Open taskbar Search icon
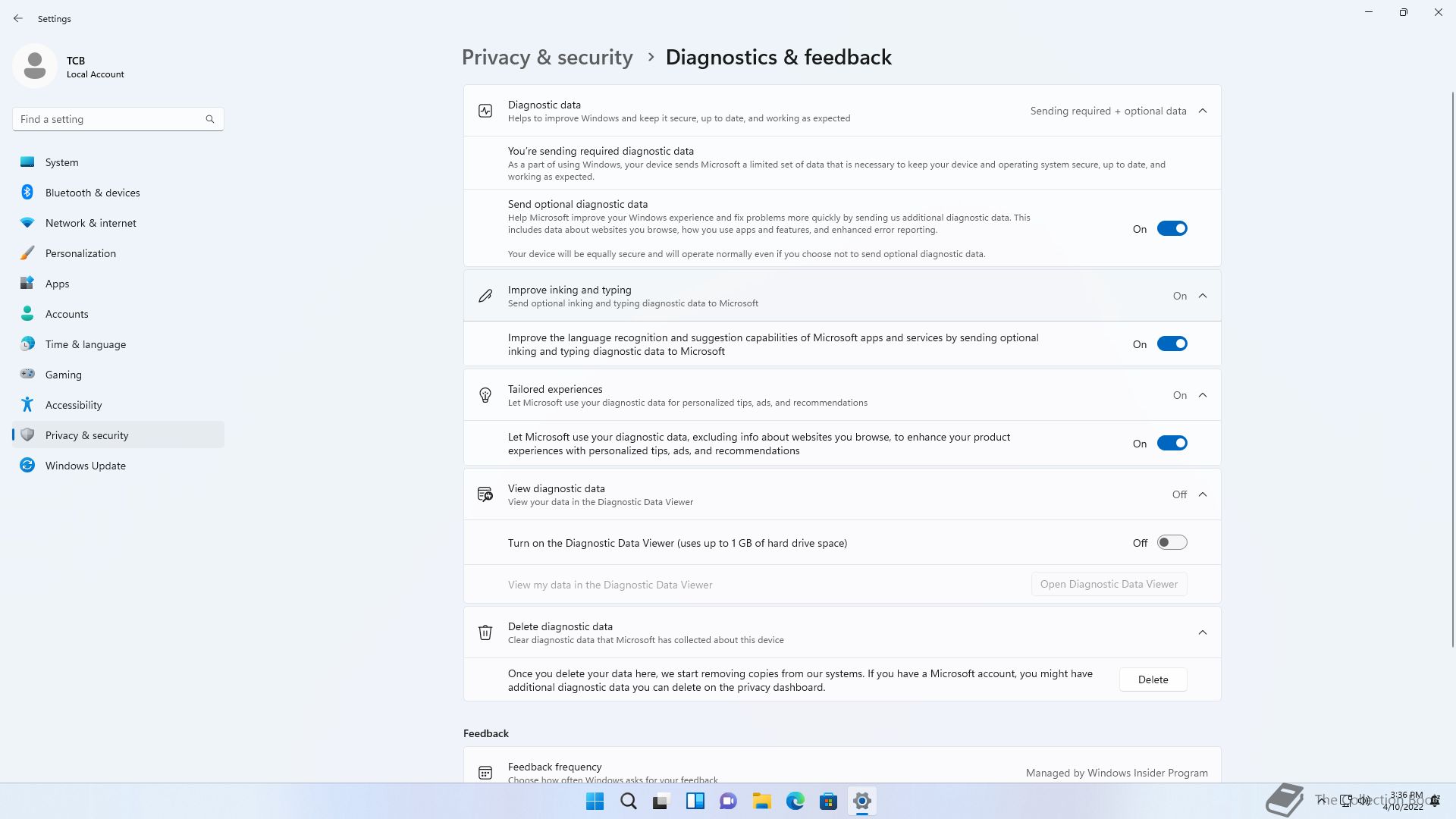Screen dimensions: 1456x819 [629, 801]
